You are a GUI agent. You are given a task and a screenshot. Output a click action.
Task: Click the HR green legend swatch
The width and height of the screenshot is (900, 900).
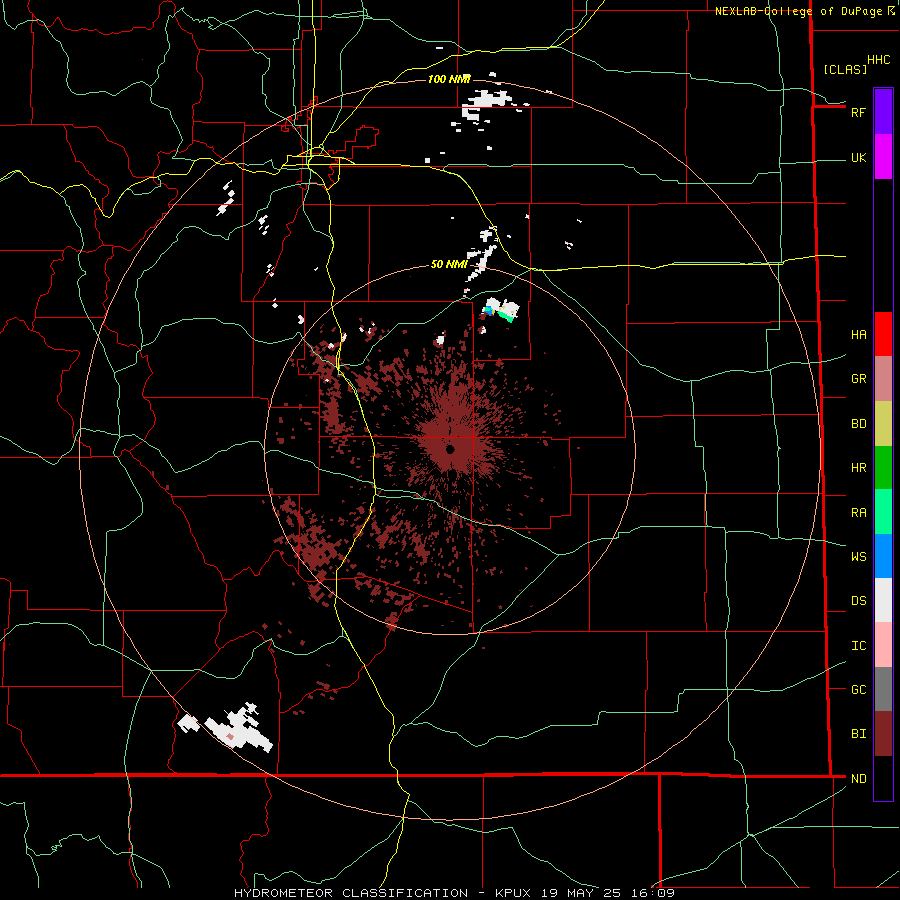click(883, 468)
